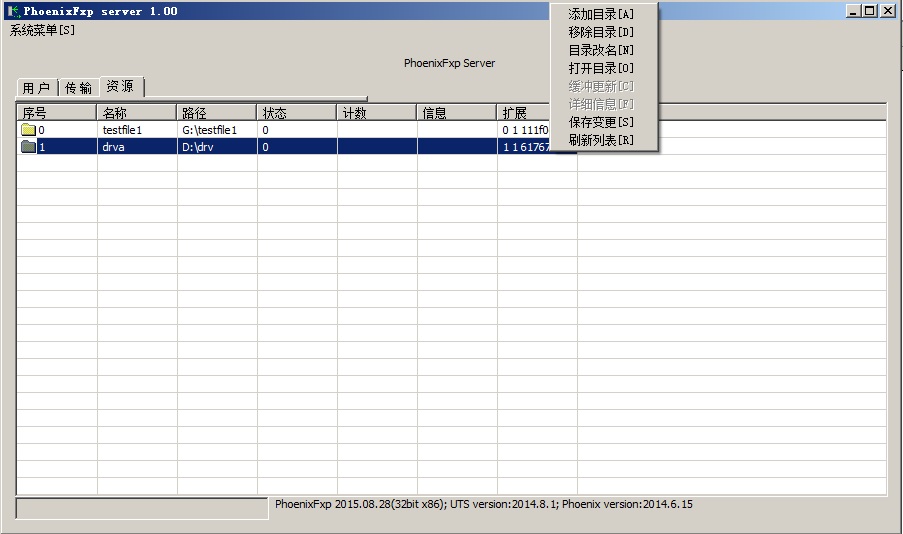Sort by the 扩展 column header

[523, 113]
